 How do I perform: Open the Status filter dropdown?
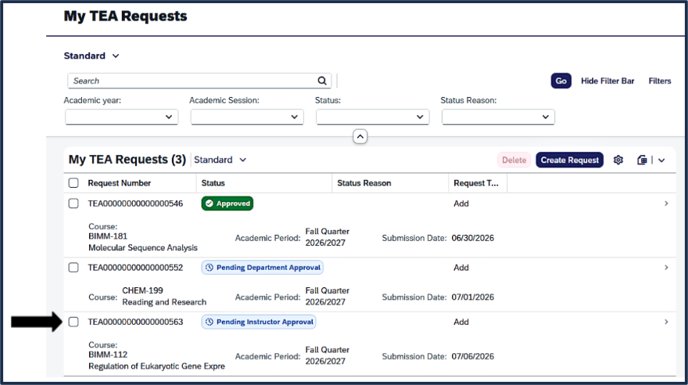[373, 117]
